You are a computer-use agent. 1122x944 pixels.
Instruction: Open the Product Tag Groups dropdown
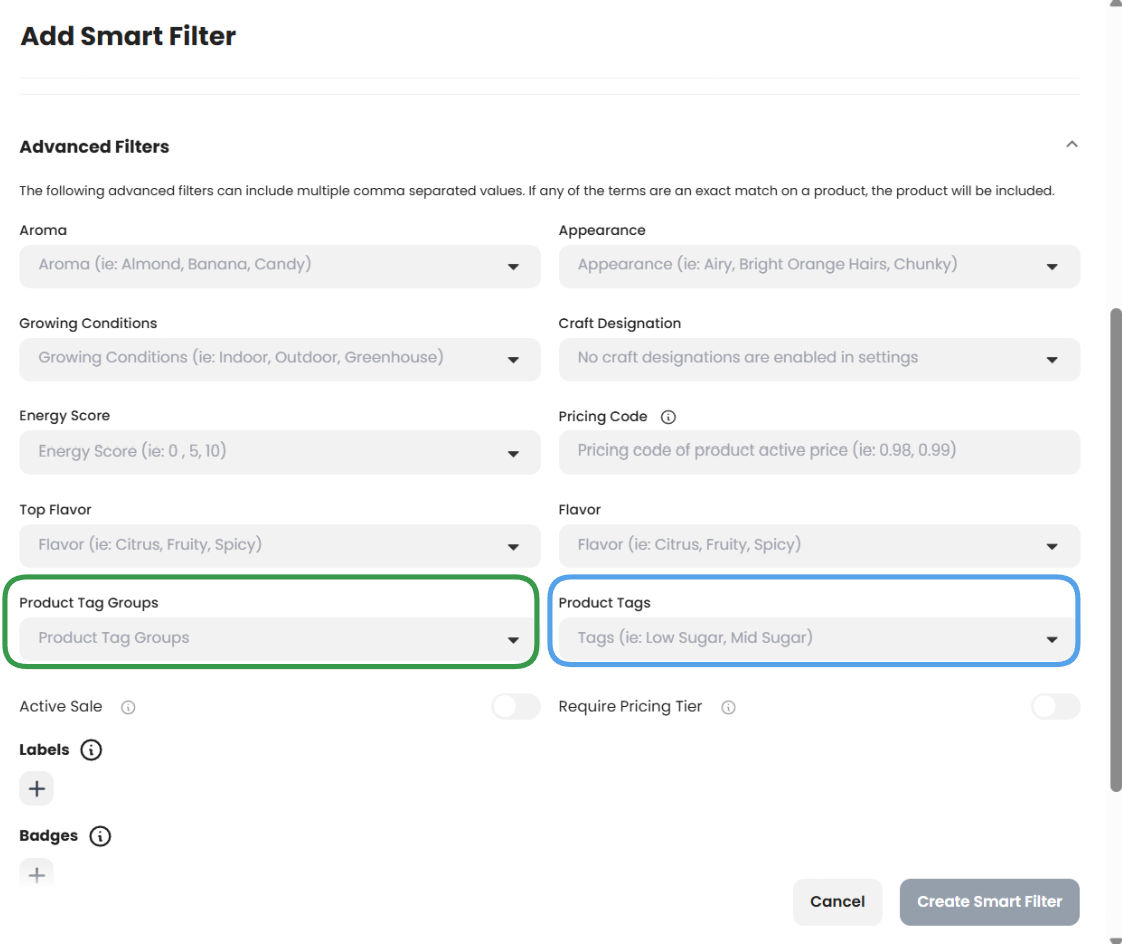point(279,639)
